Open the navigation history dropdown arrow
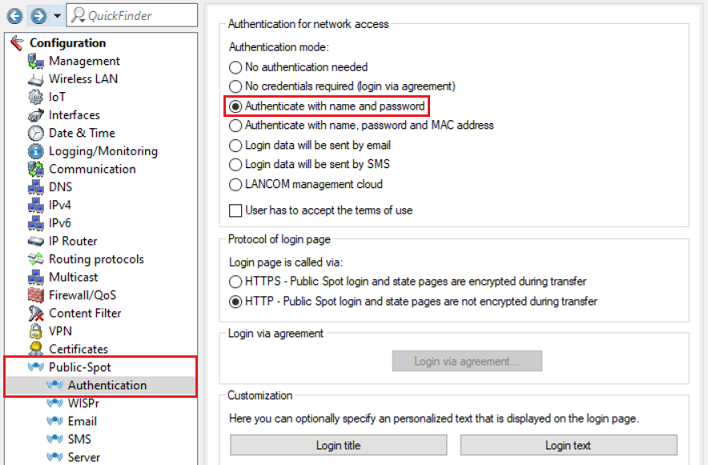This screenshot has height=465, width=708. [x=56, y=16]
